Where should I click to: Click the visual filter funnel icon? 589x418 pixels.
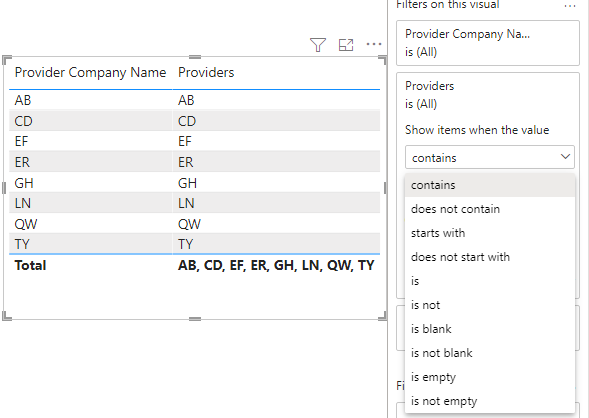click(x=318, y=45)
